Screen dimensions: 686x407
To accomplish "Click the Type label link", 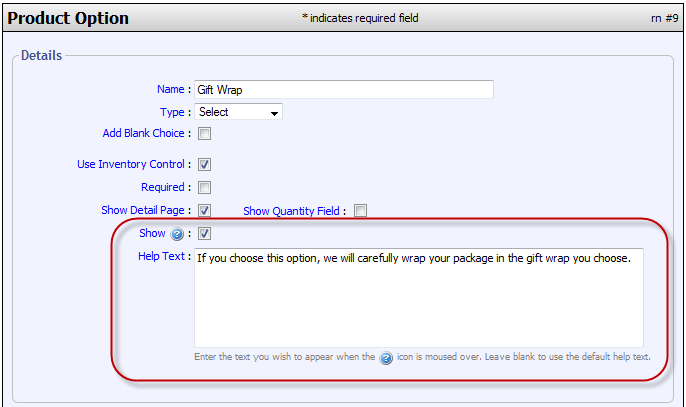I will (x=173, y=112).
